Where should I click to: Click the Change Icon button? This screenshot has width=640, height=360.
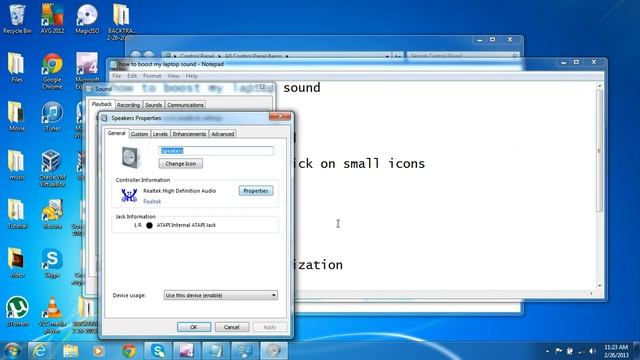point(180,164)
